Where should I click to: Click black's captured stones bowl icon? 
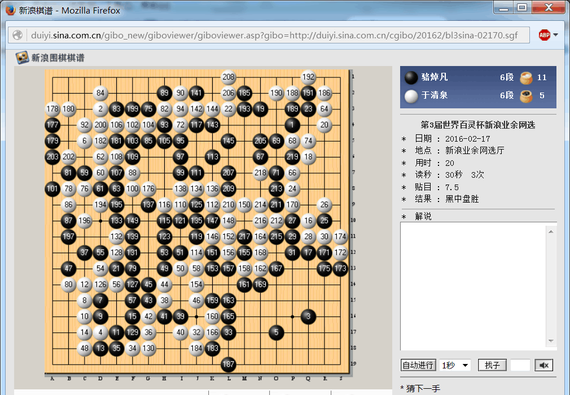[x=526, y=78]
